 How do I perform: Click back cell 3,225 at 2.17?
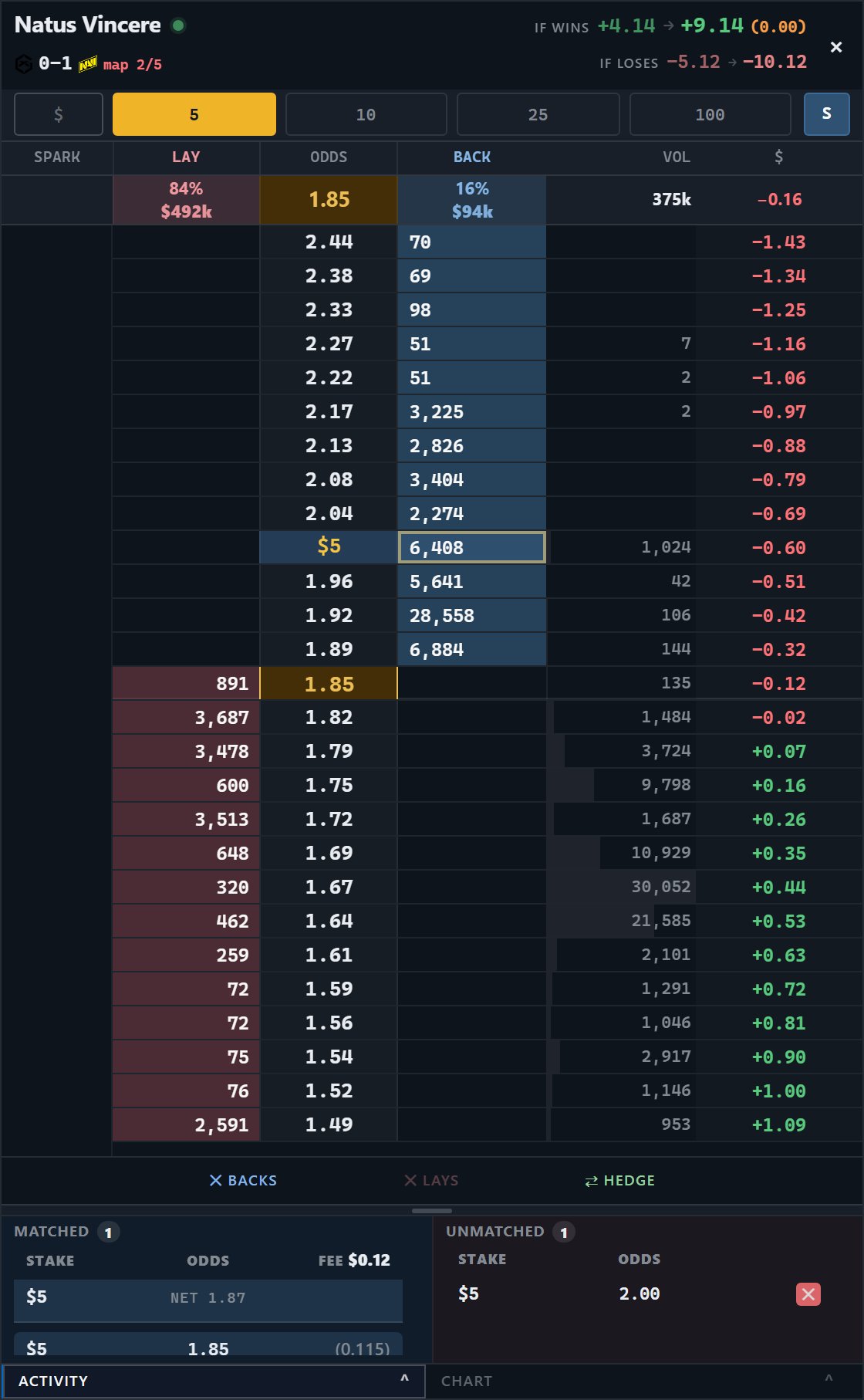[472, 412]
